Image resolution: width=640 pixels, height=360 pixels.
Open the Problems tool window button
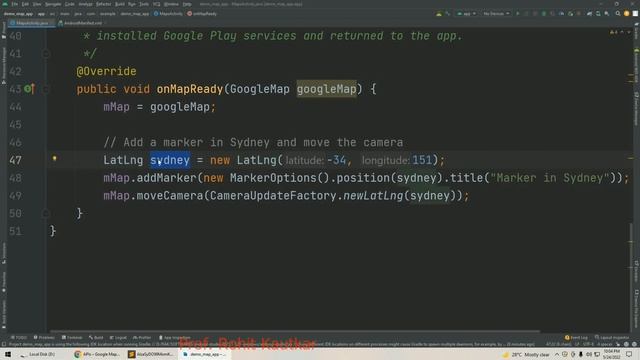[x=44, y=338]
